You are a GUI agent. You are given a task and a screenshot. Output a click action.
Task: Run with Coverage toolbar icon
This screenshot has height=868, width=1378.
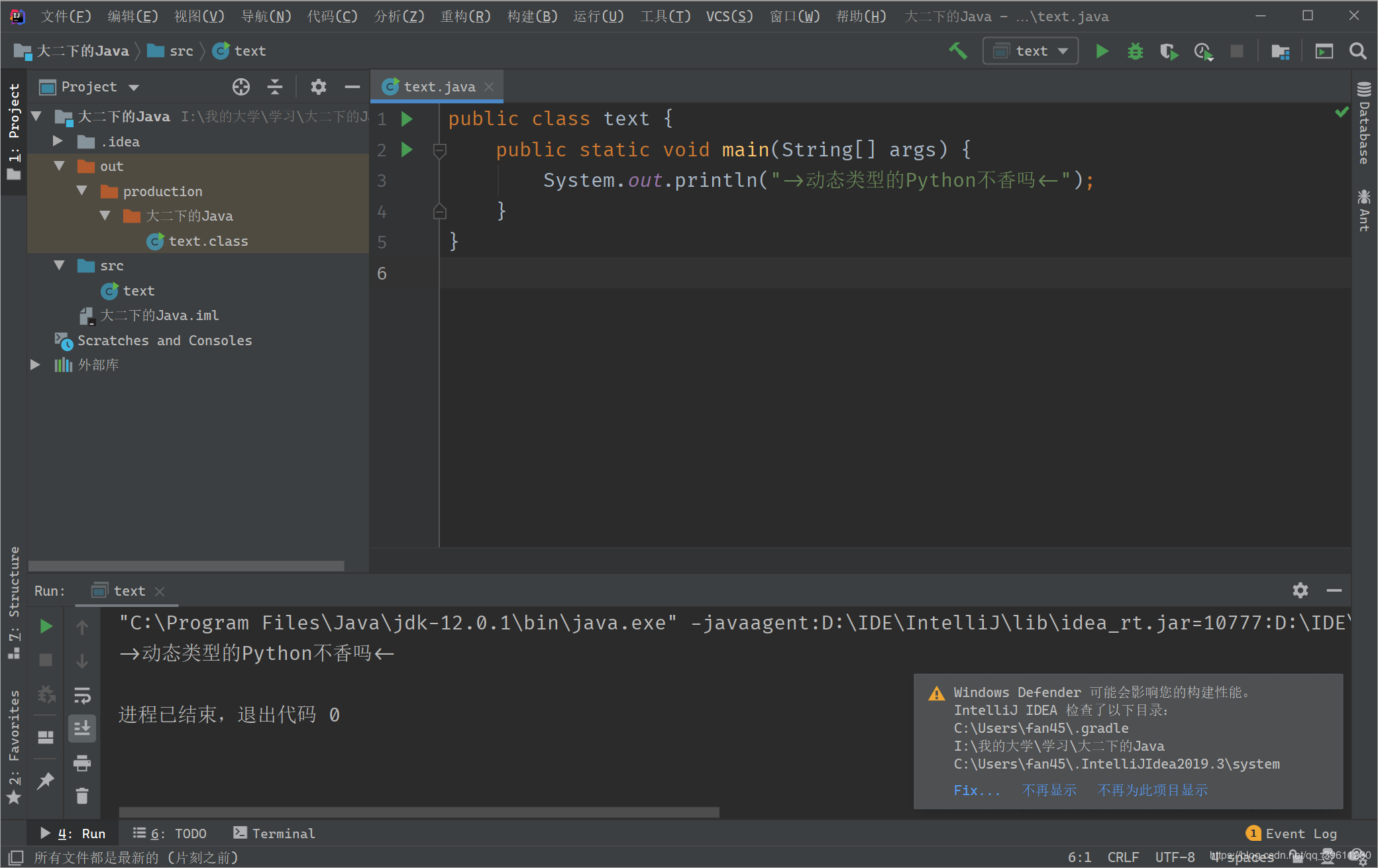pos(1169,51)
